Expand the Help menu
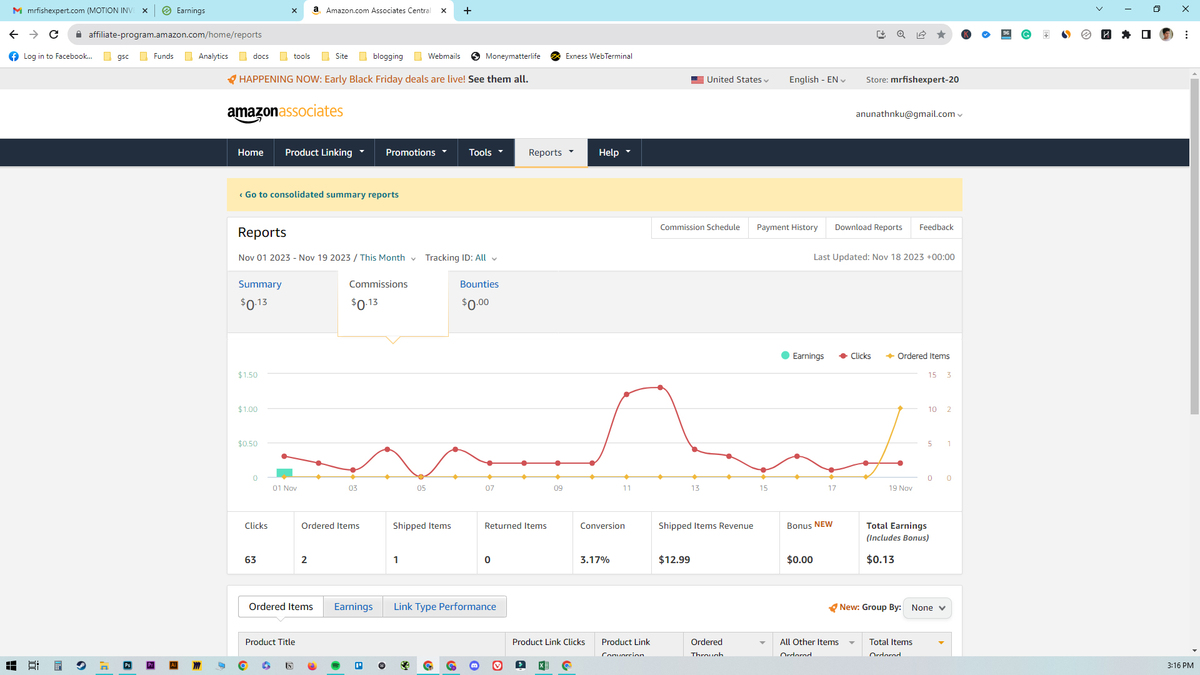The image size is (1200, 675). [614, 153]
